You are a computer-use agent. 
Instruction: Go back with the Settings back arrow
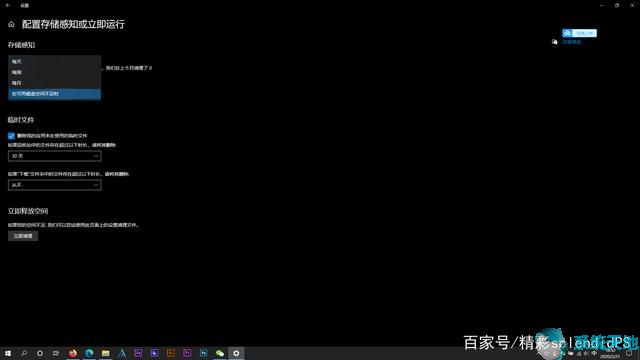[x=8, y=5]
